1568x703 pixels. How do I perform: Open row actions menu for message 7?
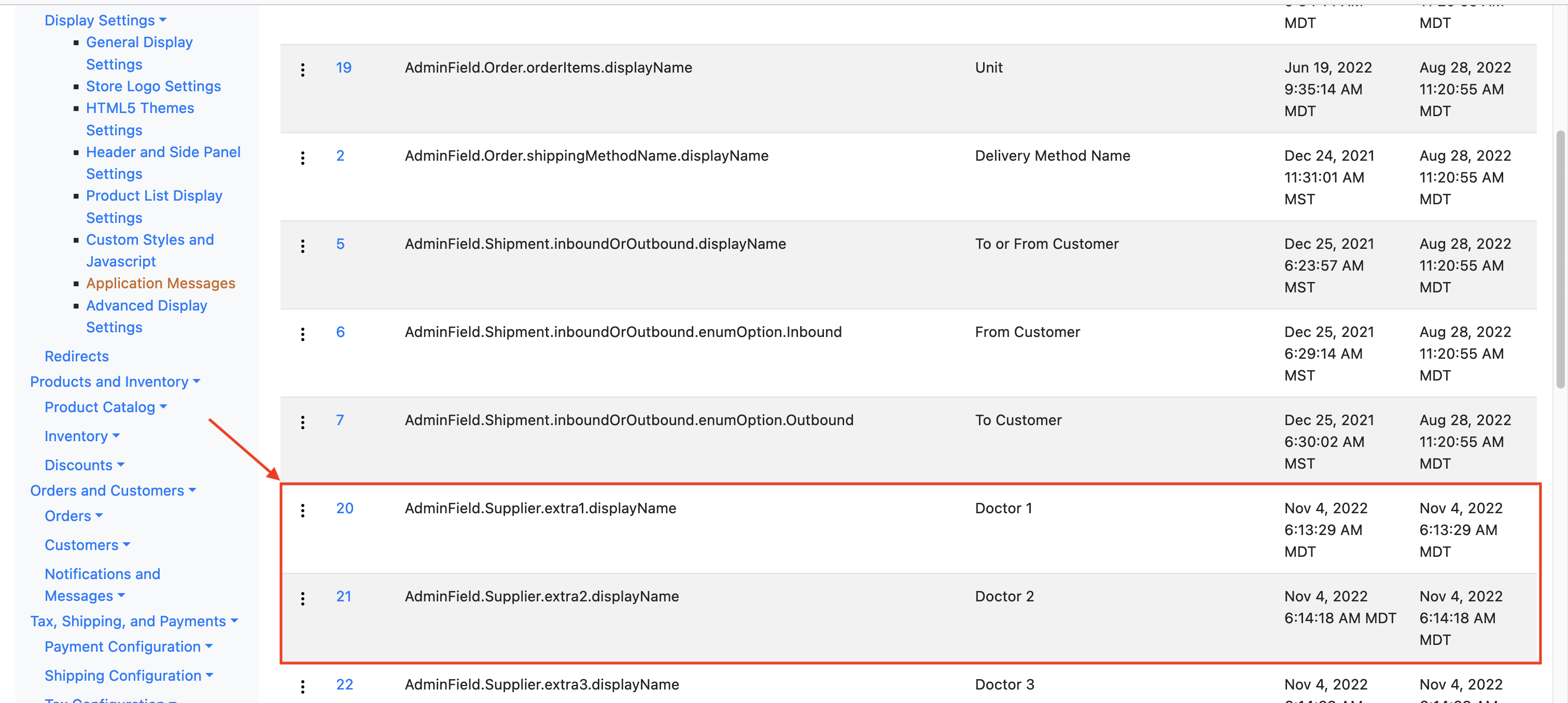pos(302,423)
